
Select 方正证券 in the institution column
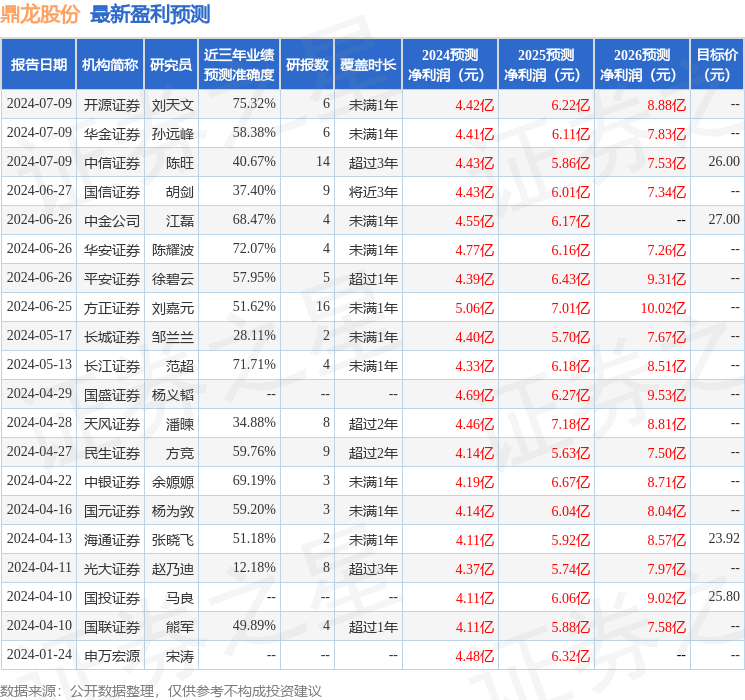[111, 307]
